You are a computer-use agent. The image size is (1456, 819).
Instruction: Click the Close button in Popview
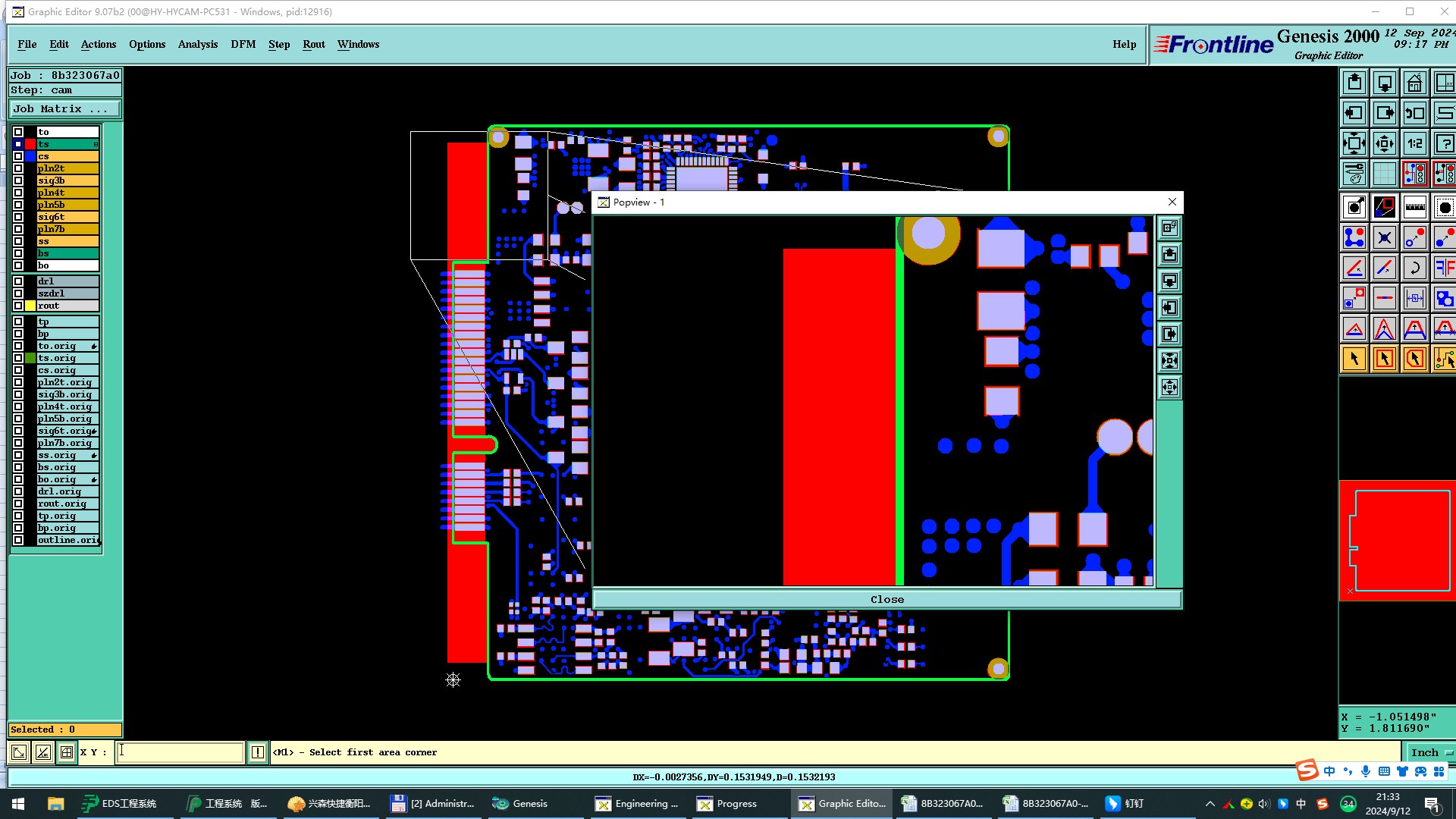coord(886,599)
